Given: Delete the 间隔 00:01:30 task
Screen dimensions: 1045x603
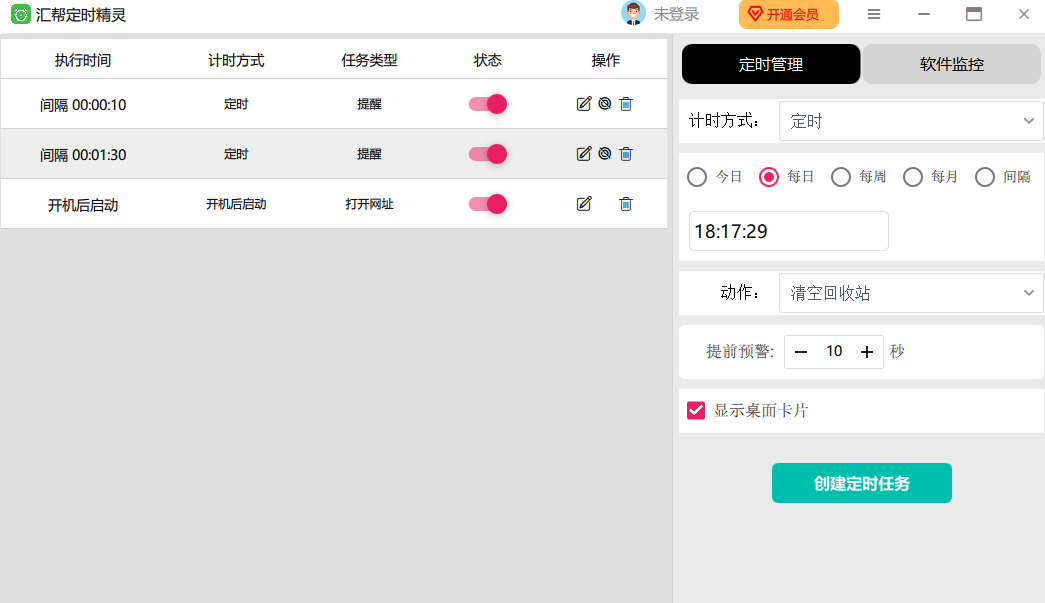Looking at the screenshot, I should (626, 154).
